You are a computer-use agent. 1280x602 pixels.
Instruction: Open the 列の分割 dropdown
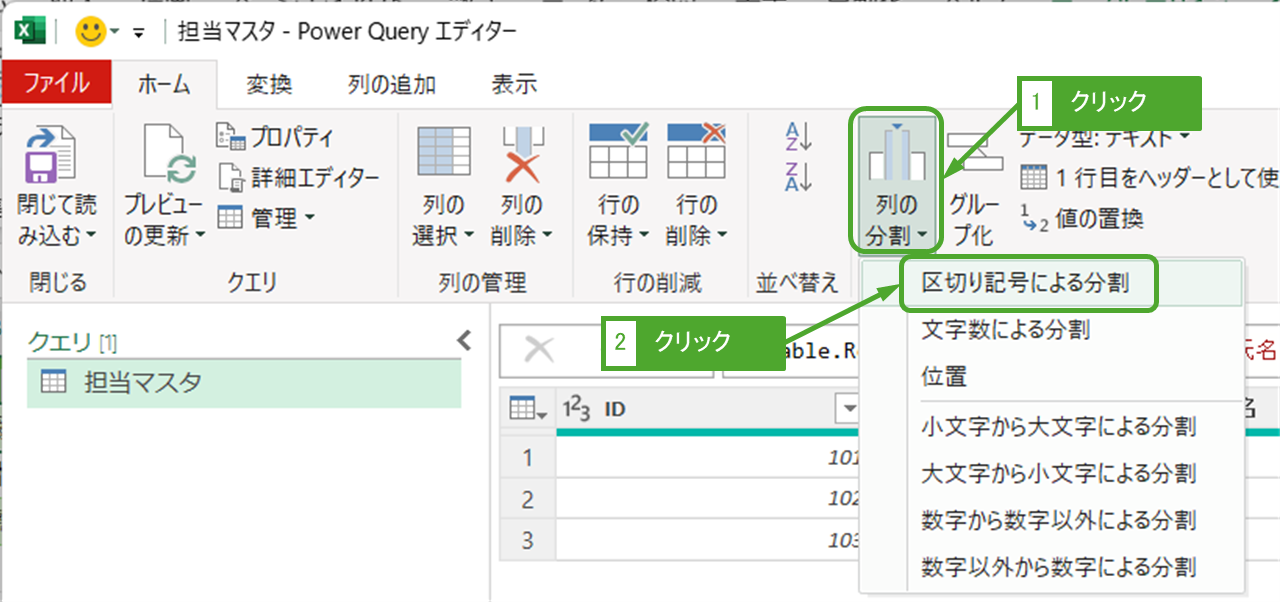[896, 220]
